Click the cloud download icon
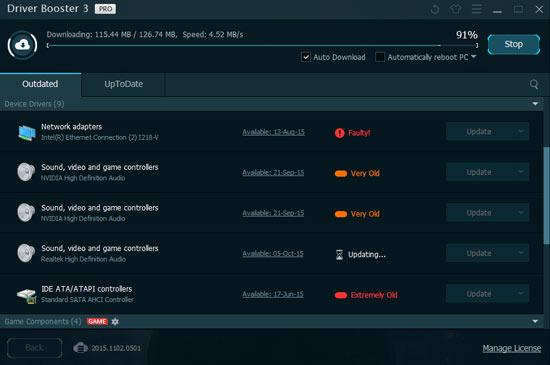 pos(22,45)
